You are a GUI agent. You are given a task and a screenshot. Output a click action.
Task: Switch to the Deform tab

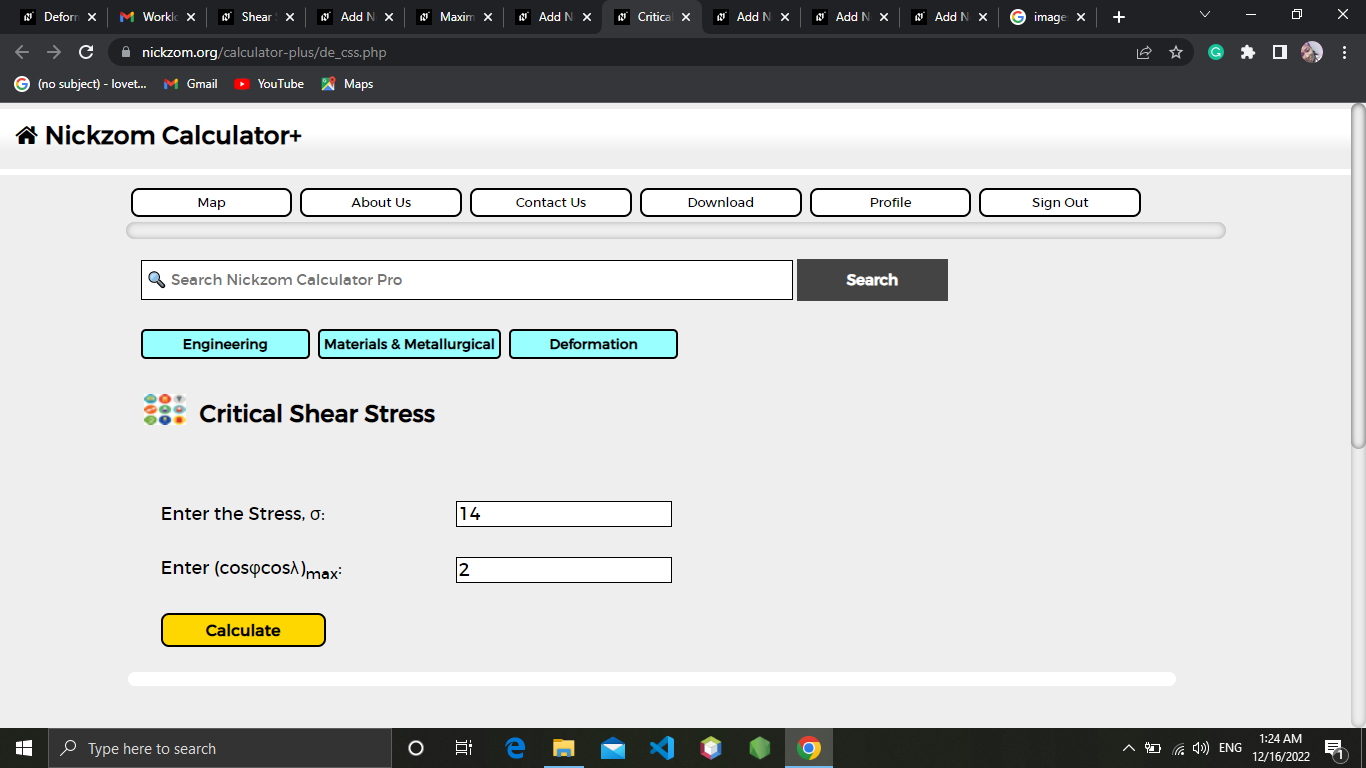tap(59, 17)
